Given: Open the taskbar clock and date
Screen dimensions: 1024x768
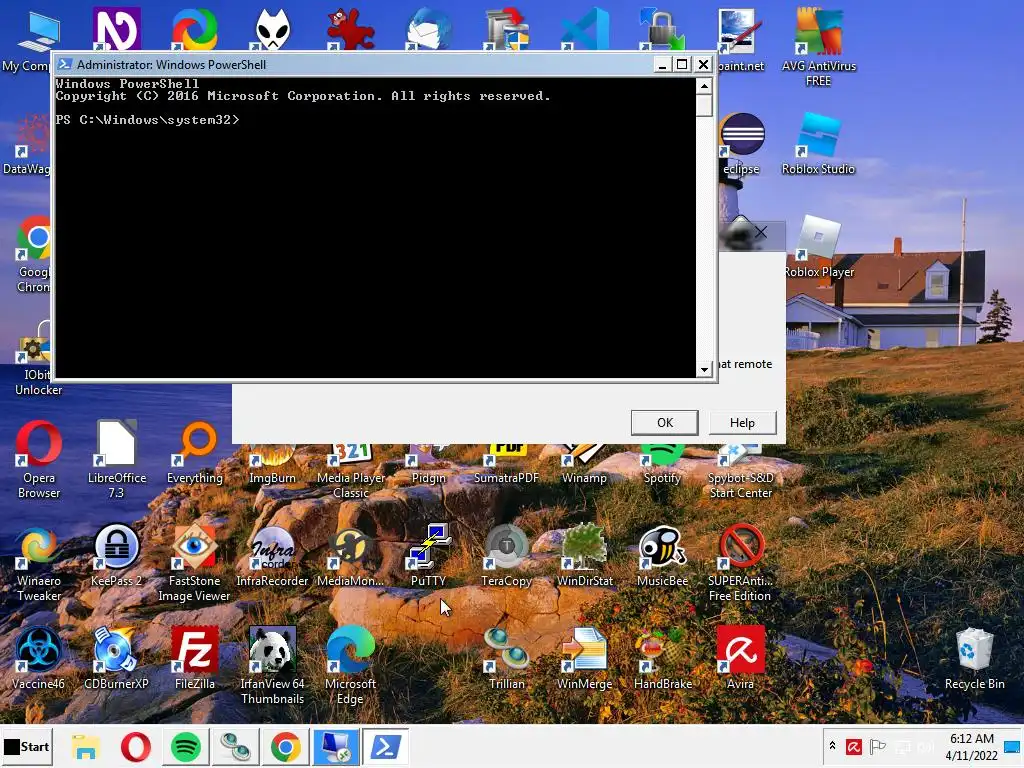Looking at the screenshot, I should click(972, 746).
